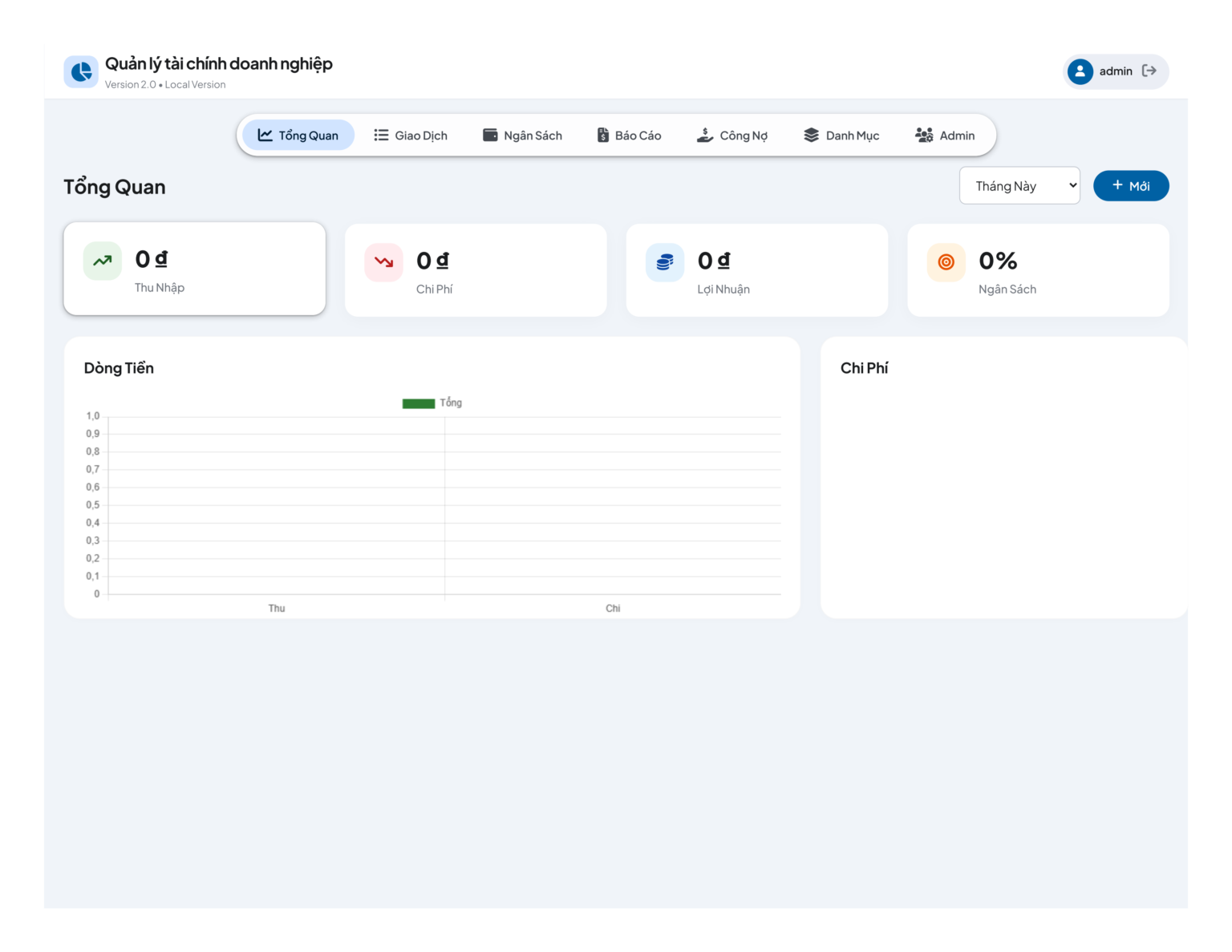The image size is (1232, 952).
Task: Log out using the exit arrow icon
Action: 1149,71
